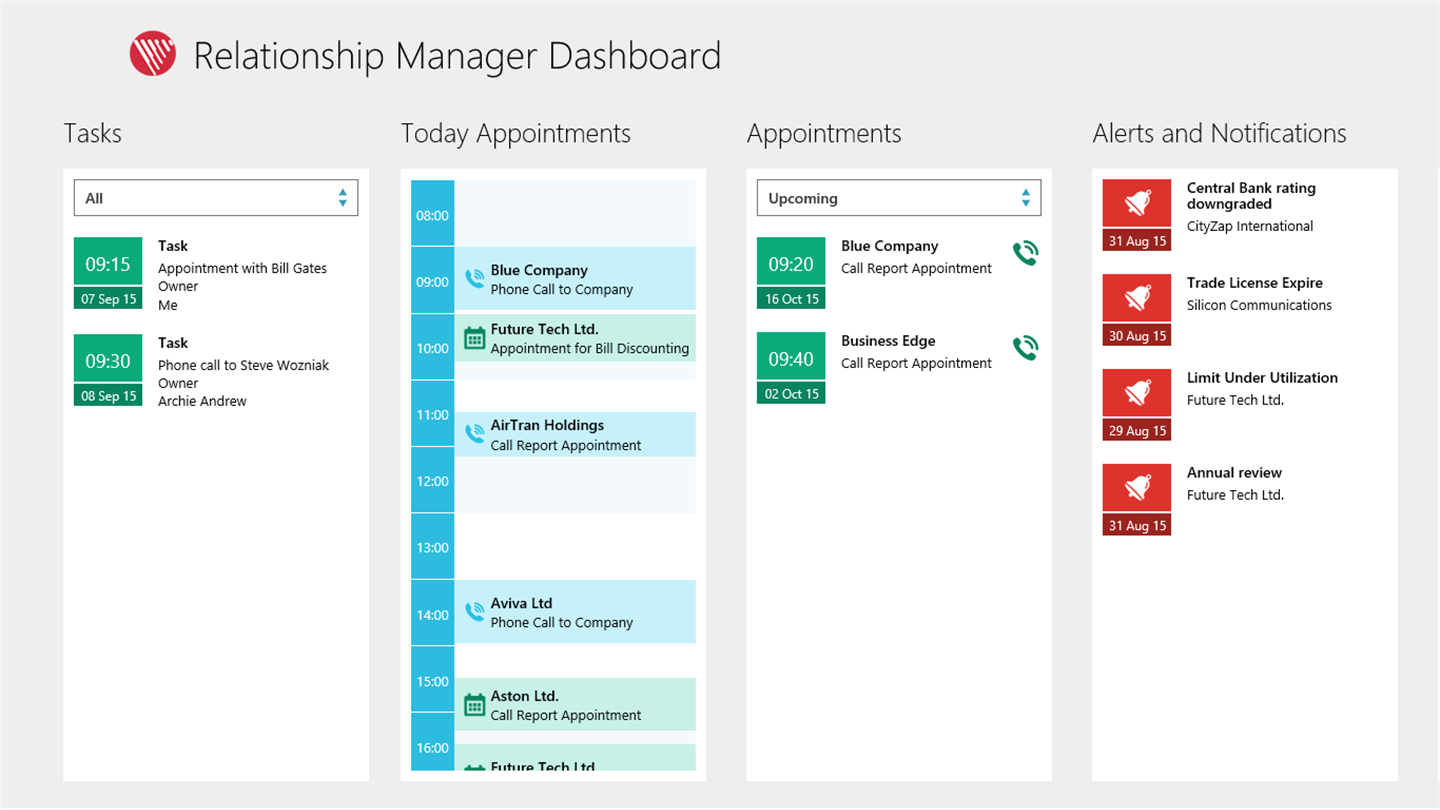Screen dimensions: 1440x810
Task: Open the Trade License Expire notification text
Action: (x=1254, y=283)
